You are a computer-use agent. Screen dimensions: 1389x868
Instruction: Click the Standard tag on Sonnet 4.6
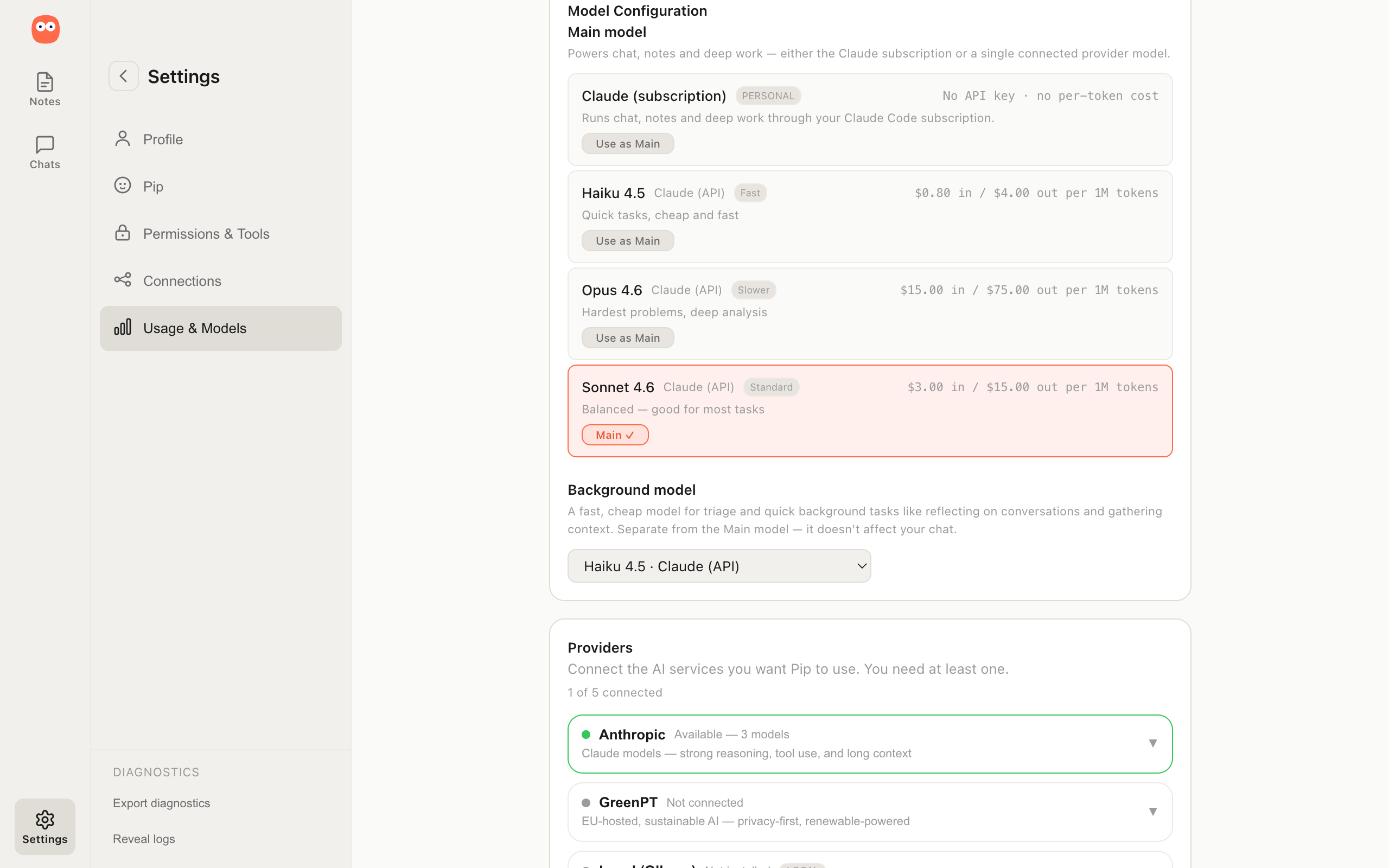(771, 387)
